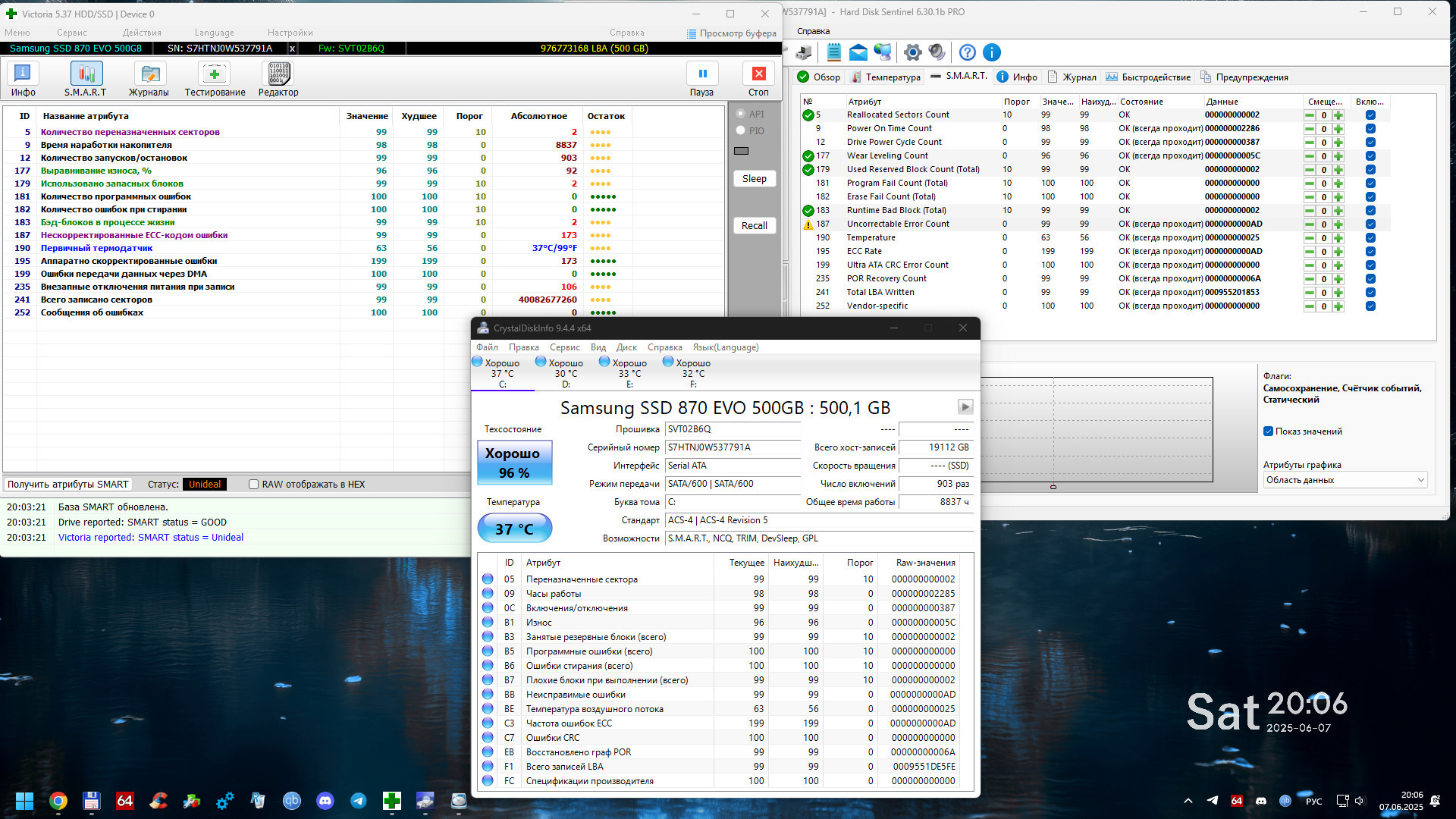Click the next disk arrow in CrystalDiskInfo
Image resolution: width=1456 pixels, height=819 pixels.
[965, 407]
